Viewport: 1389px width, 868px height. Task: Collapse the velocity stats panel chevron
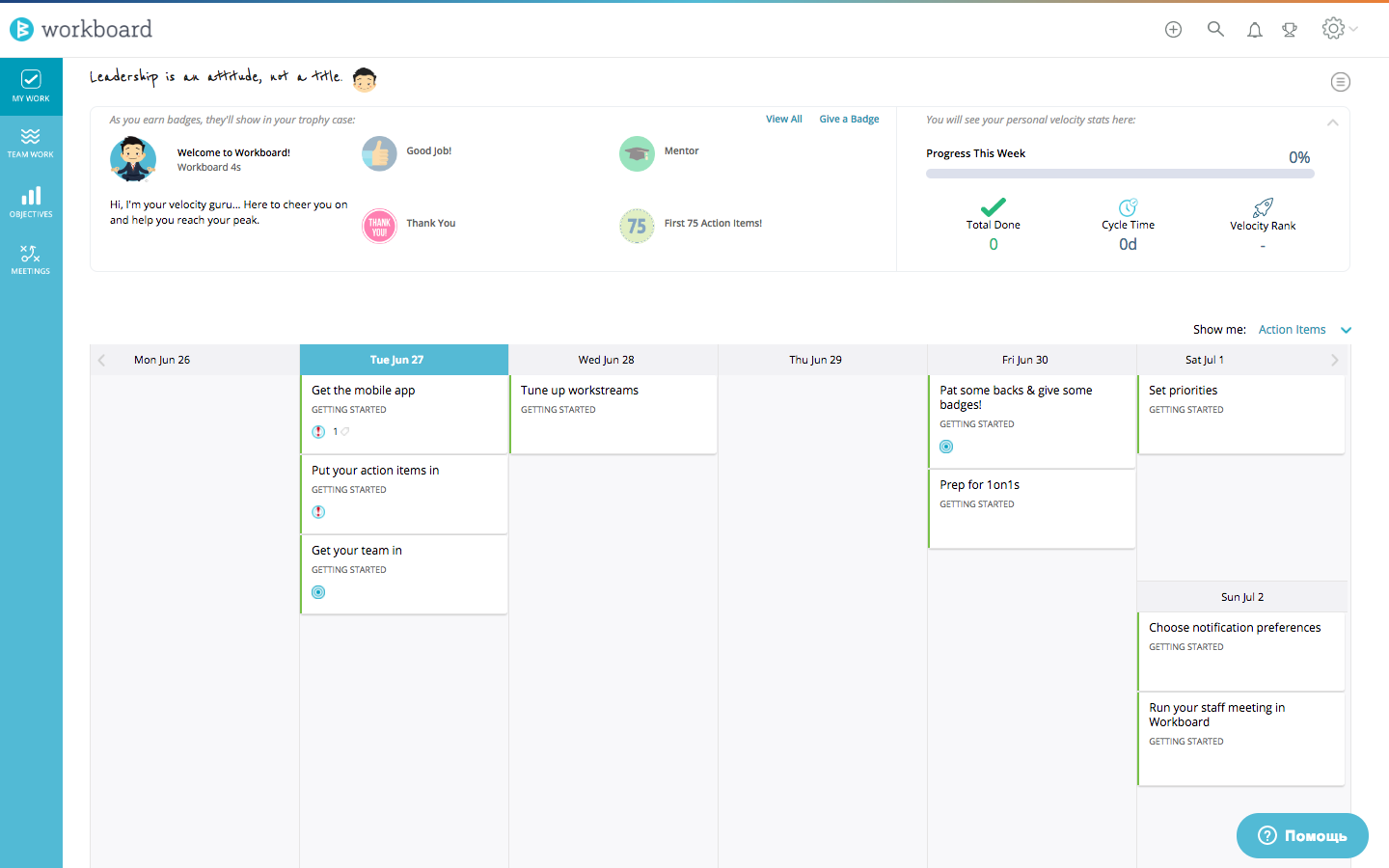[x=1332, y=122]
